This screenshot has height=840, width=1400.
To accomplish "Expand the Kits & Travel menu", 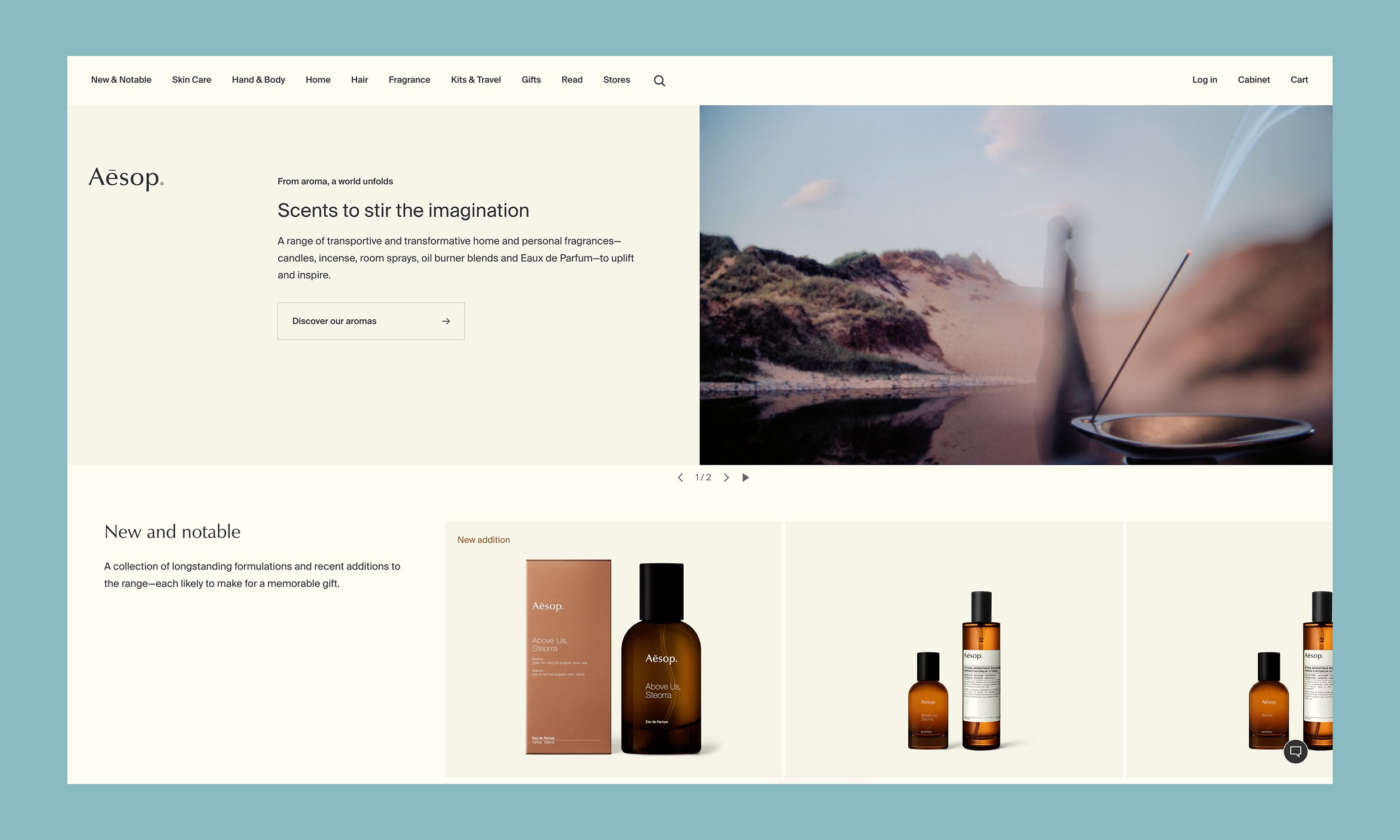I will click(475, 80).
